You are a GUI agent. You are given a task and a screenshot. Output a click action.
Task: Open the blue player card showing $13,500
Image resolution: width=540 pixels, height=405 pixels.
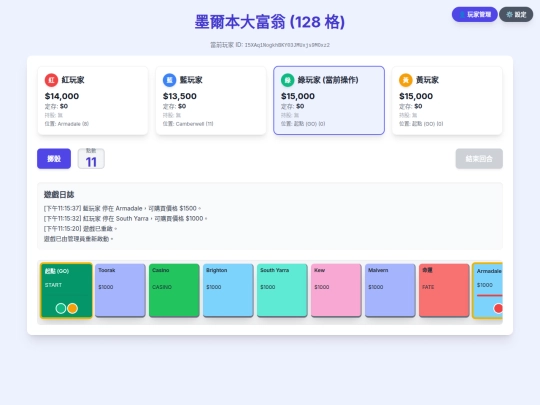(x=211, y=101)
